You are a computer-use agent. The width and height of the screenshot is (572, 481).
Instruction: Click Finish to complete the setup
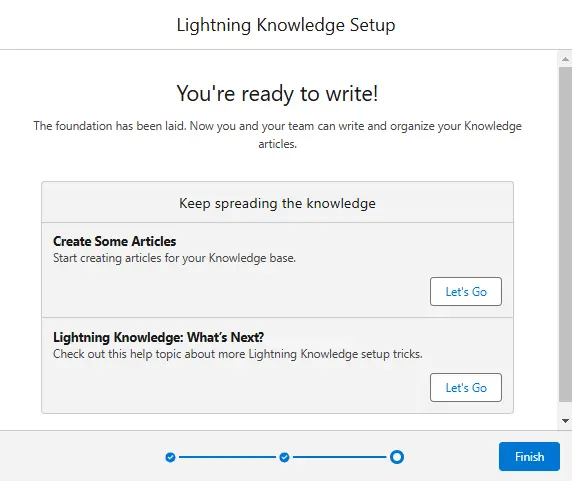[x=529, y=457]
